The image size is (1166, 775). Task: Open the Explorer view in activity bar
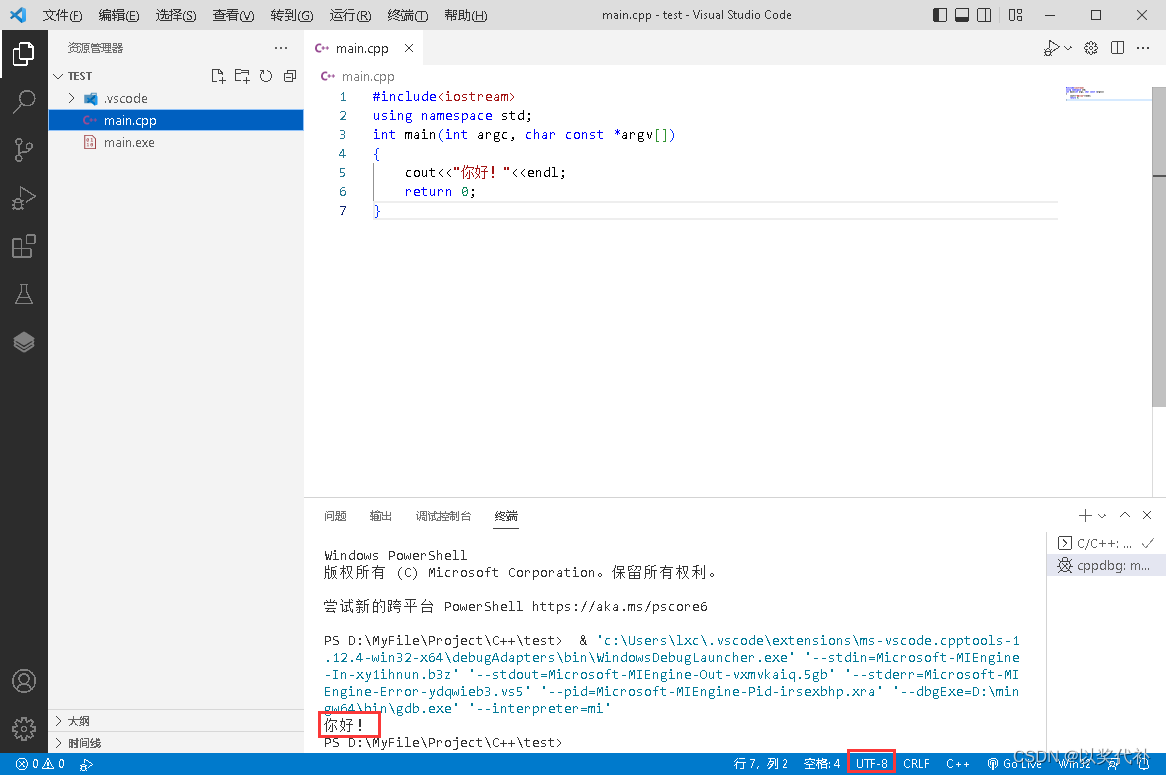24,54
